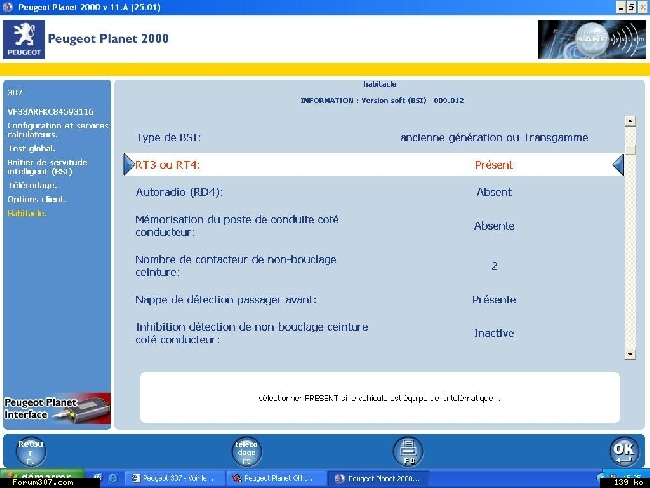Click the Retour back button
650x488 pixels.
point(31,452)
